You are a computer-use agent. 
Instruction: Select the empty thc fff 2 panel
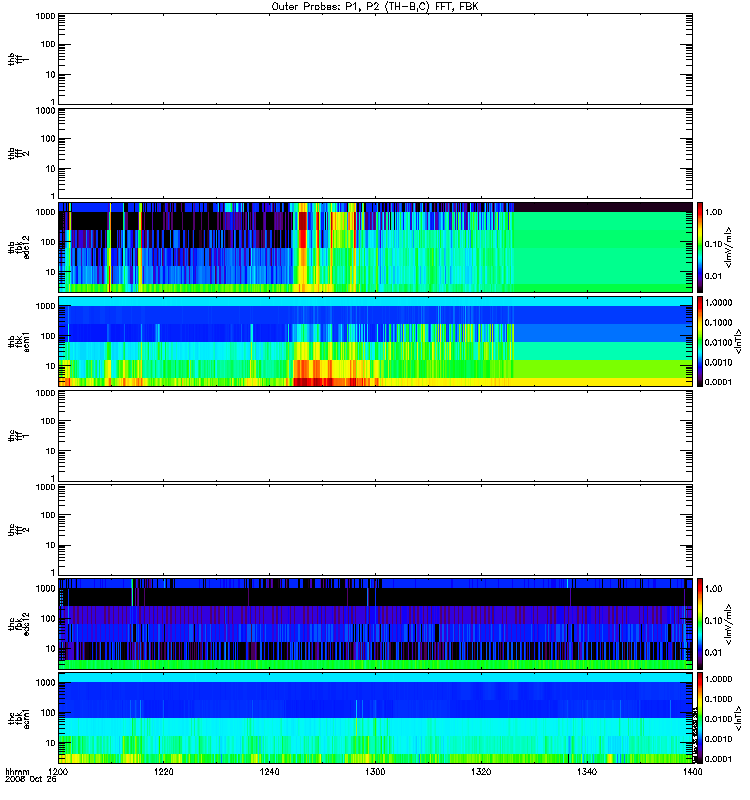point(375,530)
